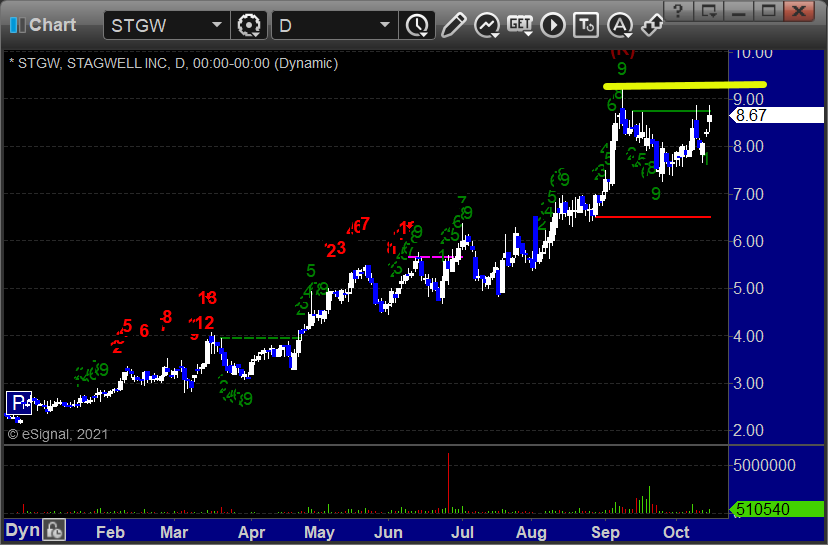This screenshot has height=545, width=828.
Task: Click the P marker box on chart
Action: [x=19, y=403]
